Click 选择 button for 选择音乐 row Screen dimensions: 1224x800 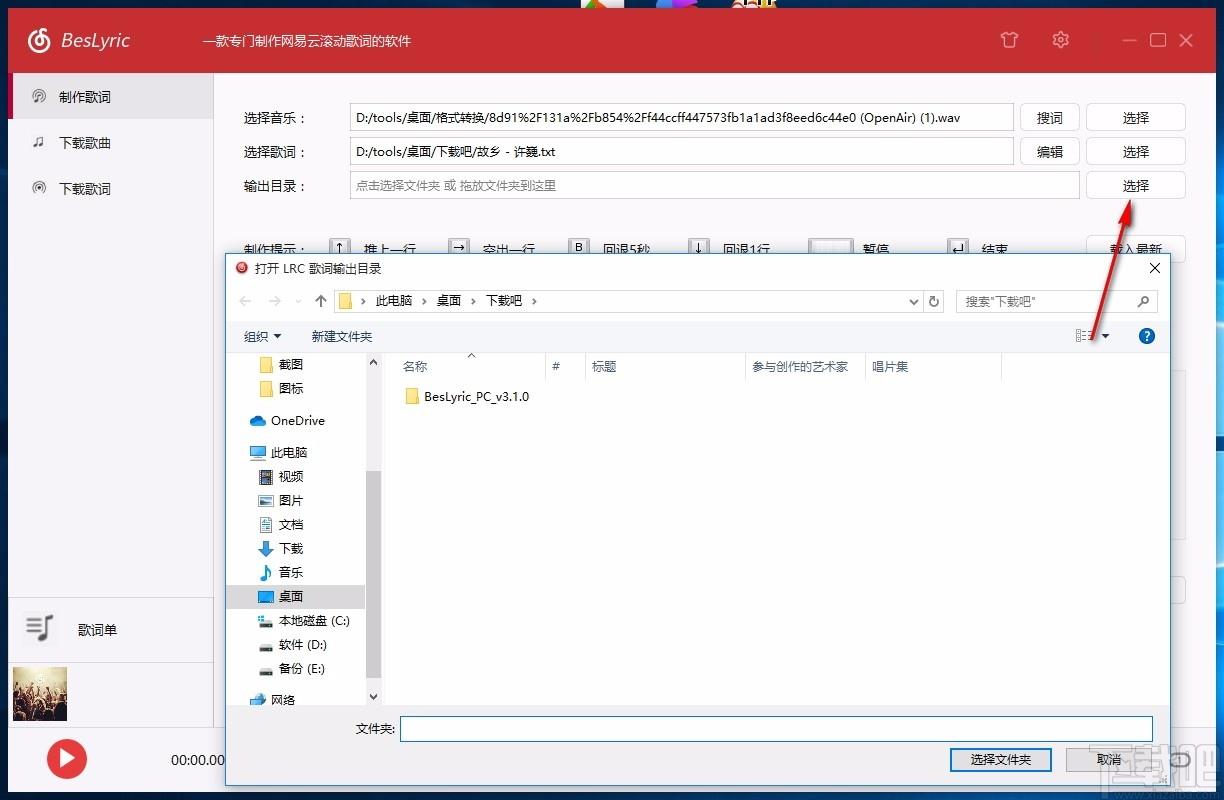click(1136, 118)
